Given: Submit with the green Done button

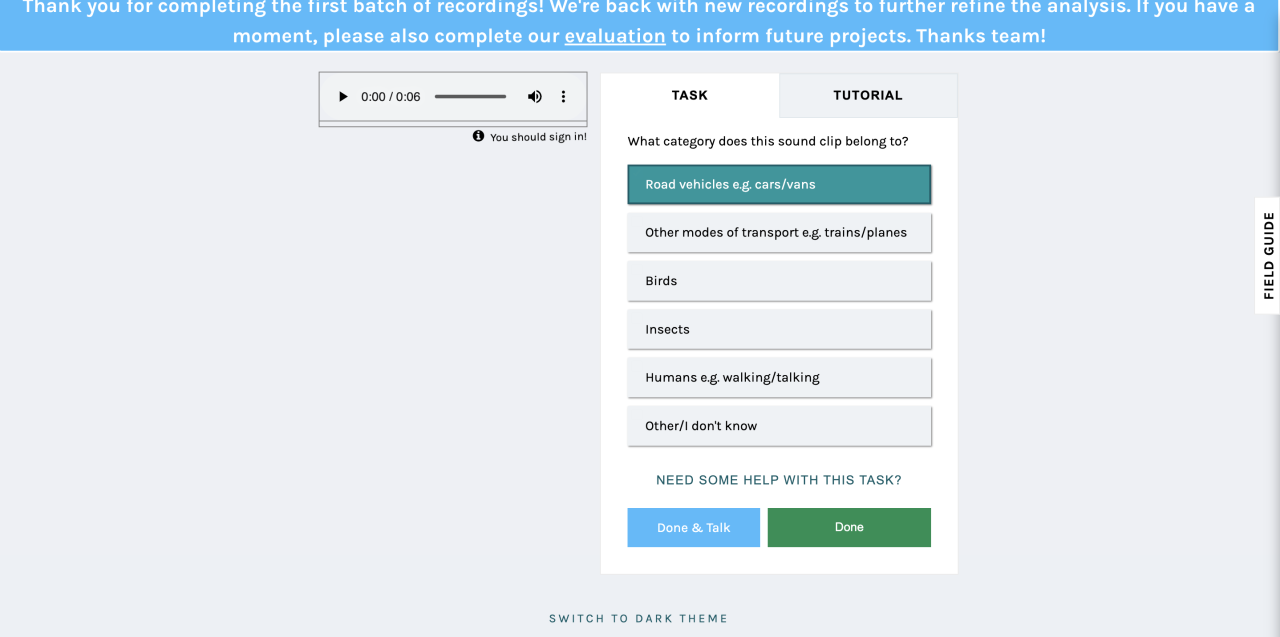Looking at the screenshot, I should click(849, 527).
